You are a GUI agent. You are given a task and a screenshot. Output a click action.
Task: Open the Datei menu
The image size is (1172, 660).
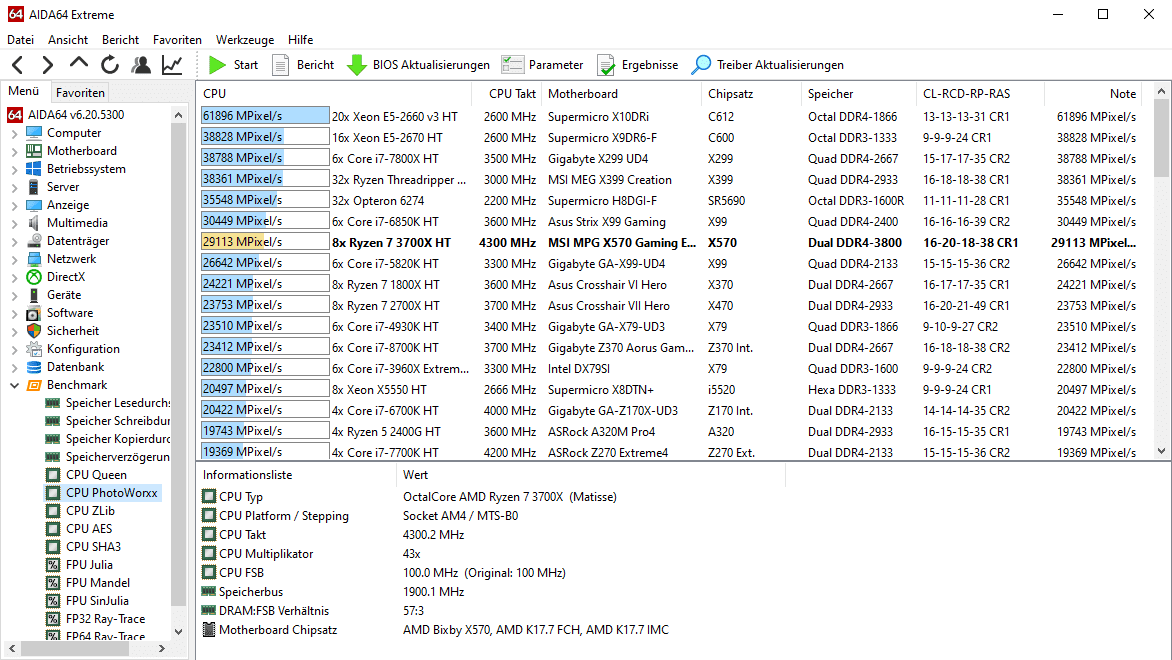click(20, 40)
